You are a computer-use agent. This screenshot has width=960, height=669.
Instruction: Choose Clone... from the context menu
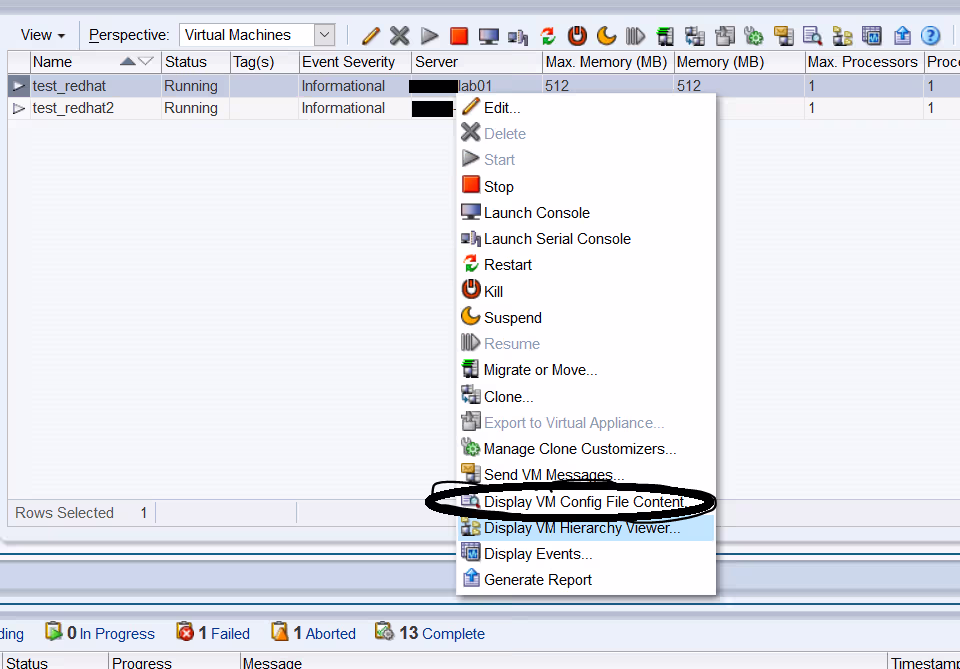[508, 397]
